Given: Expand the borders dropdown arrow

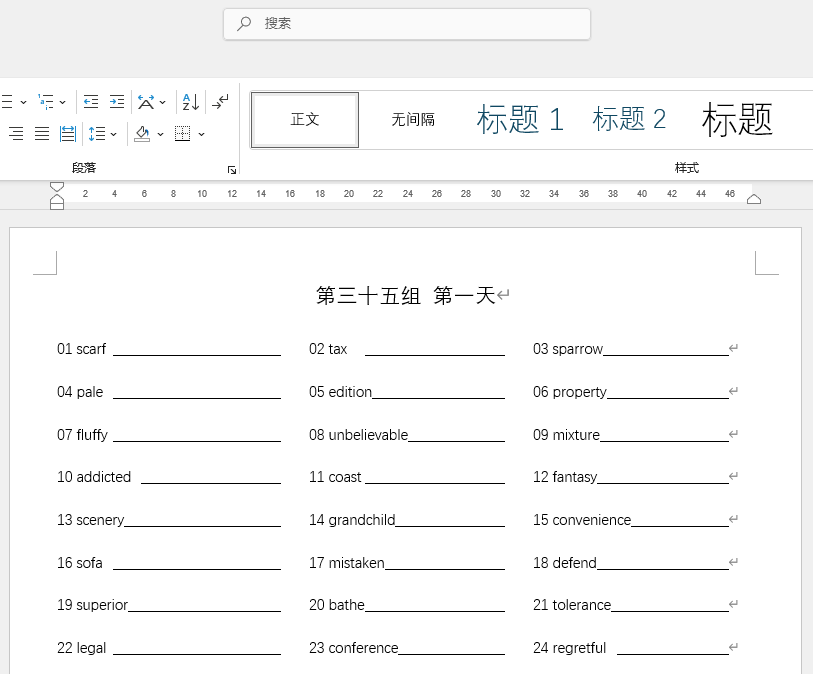Looking at the screenshot, I should tap(201, 134).
